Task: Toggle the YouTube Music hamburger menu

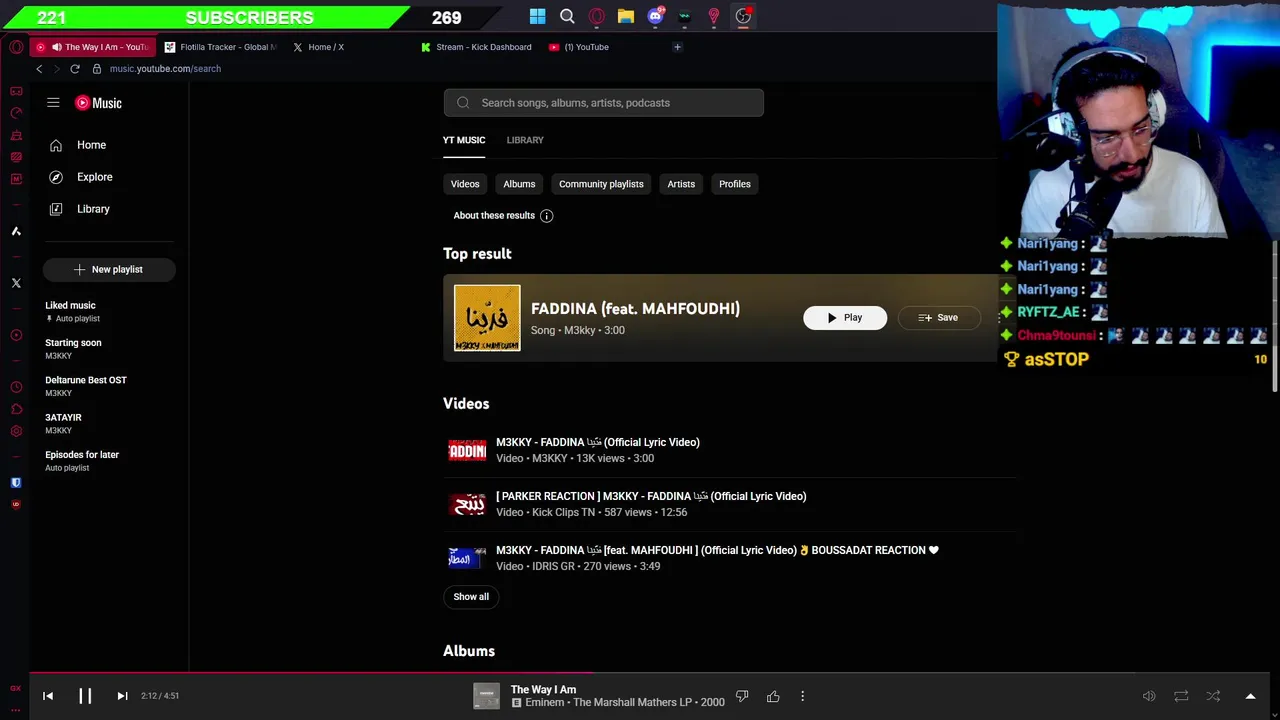Action: 53,103
